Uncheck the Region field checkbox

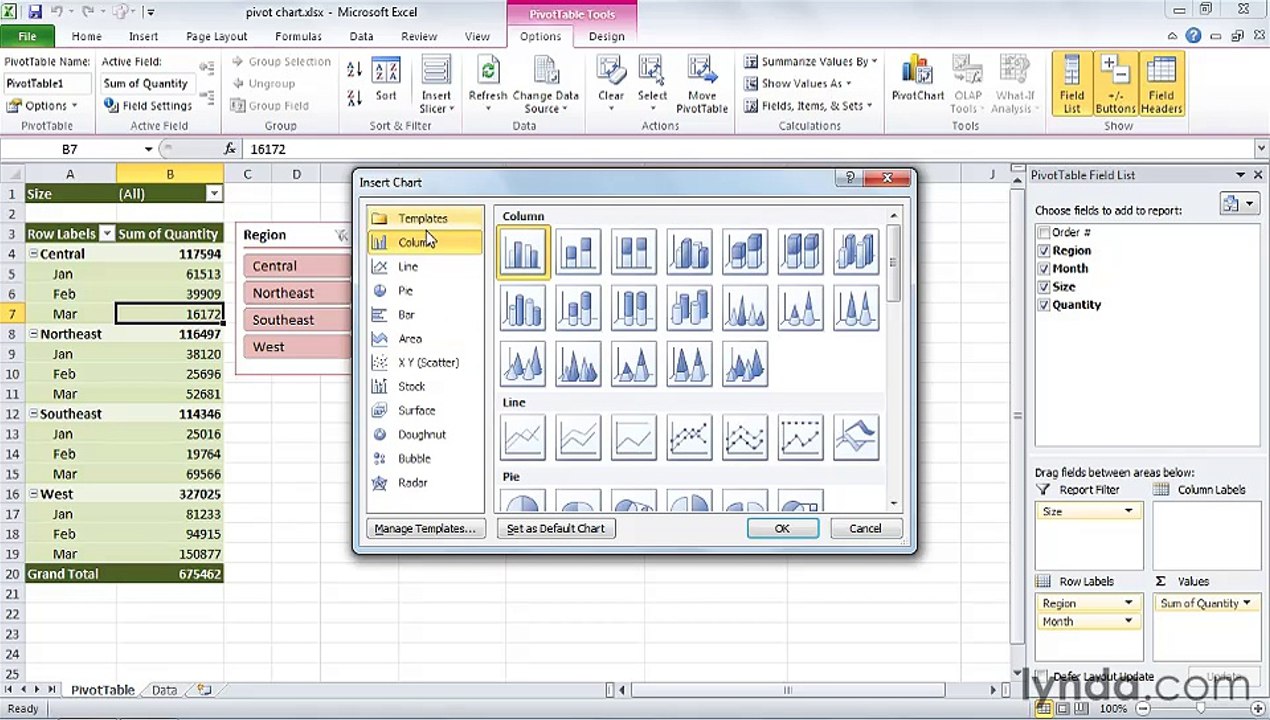pos(1044,251)
